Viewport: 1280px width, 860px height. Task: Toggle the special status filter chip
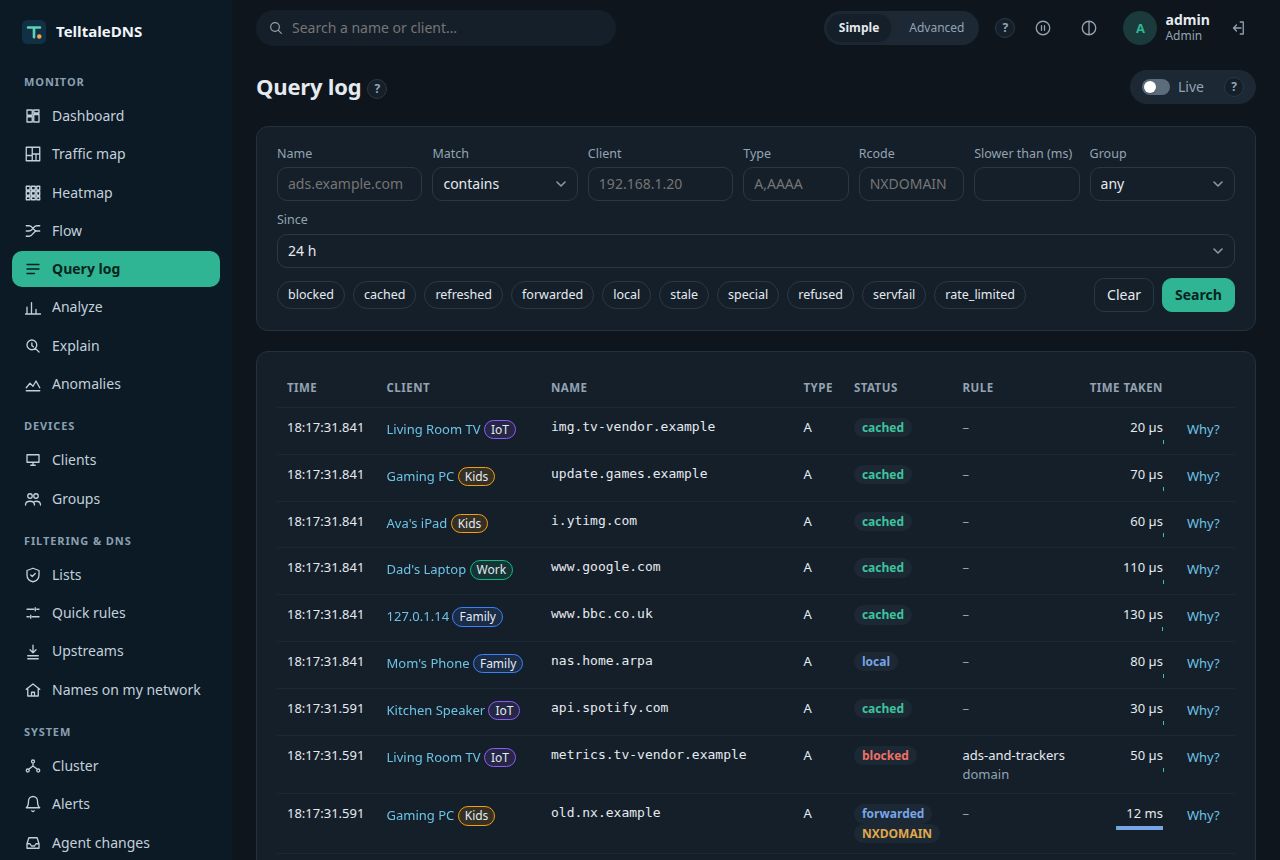[x=748, y=295]
